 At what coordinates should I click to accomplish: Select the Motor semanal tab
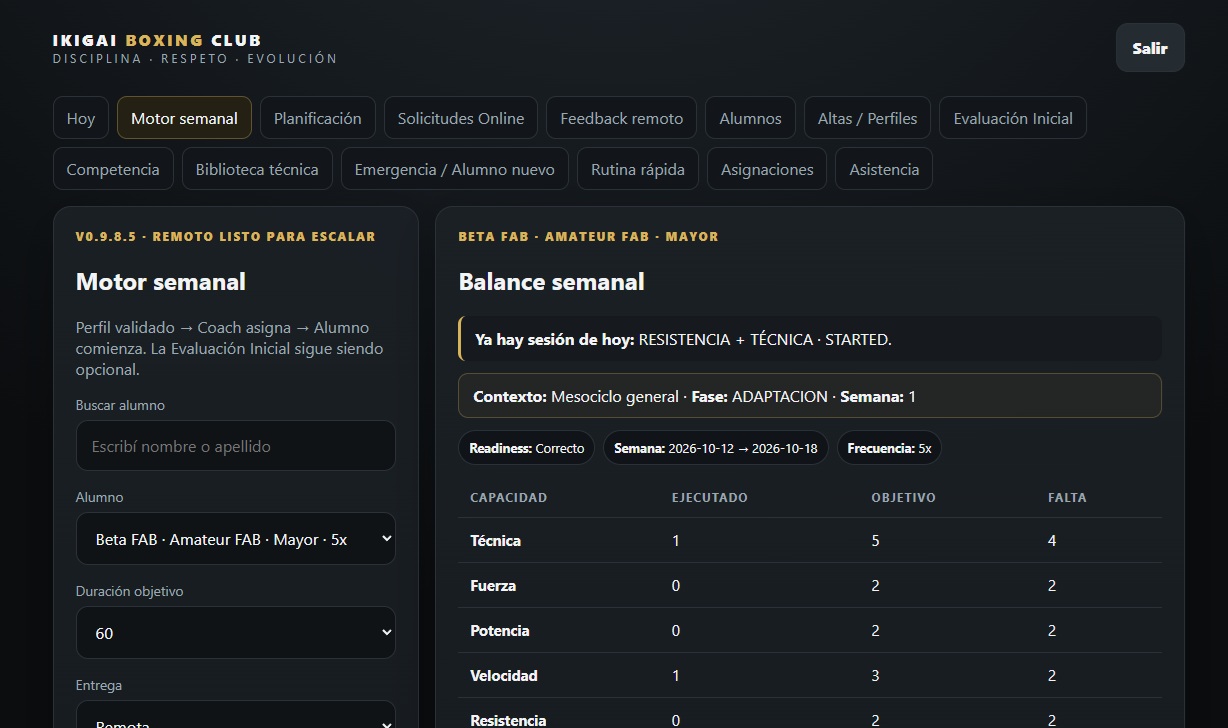point(184,118)
